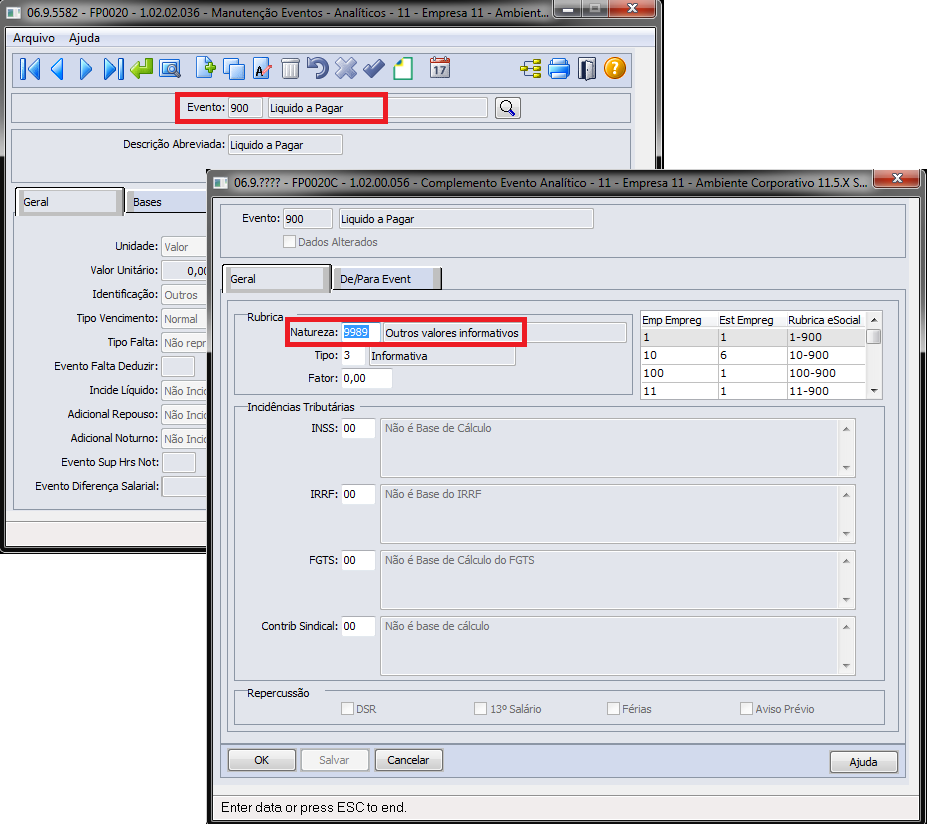The height and width of the screenshot is (827, 930).
Task: Click the Emp Empreg column header
Action: (679, 320)
